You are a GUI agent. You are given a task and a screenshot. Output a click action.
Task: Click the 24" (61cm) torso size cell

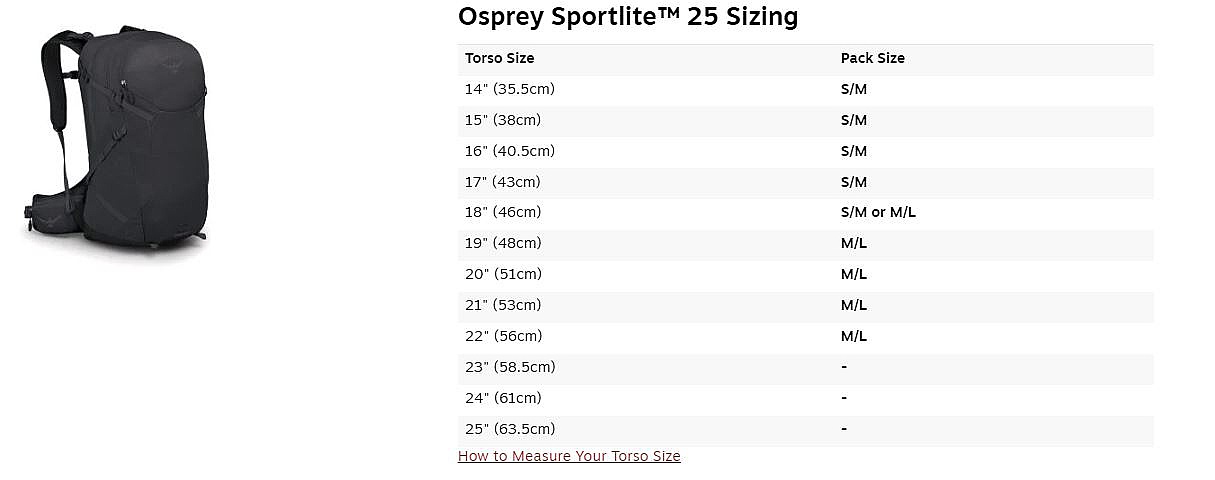click(x=502, y=398)
